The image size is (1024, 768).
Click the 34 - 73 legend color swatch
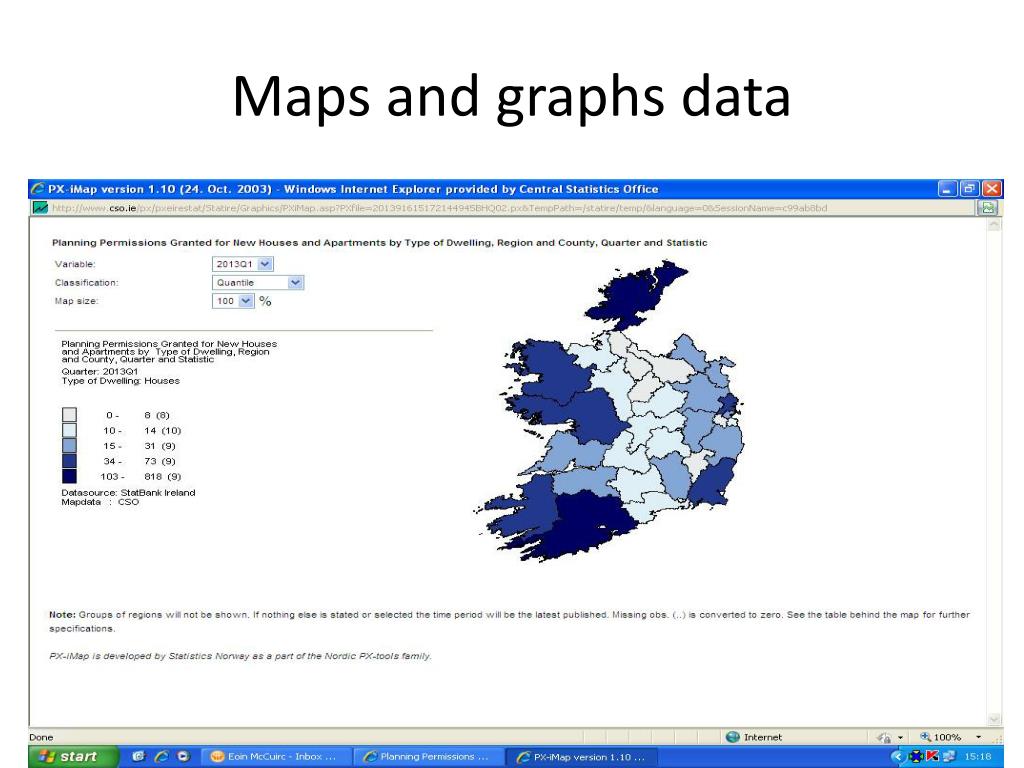pyautogui.click(x=69, y=461)
